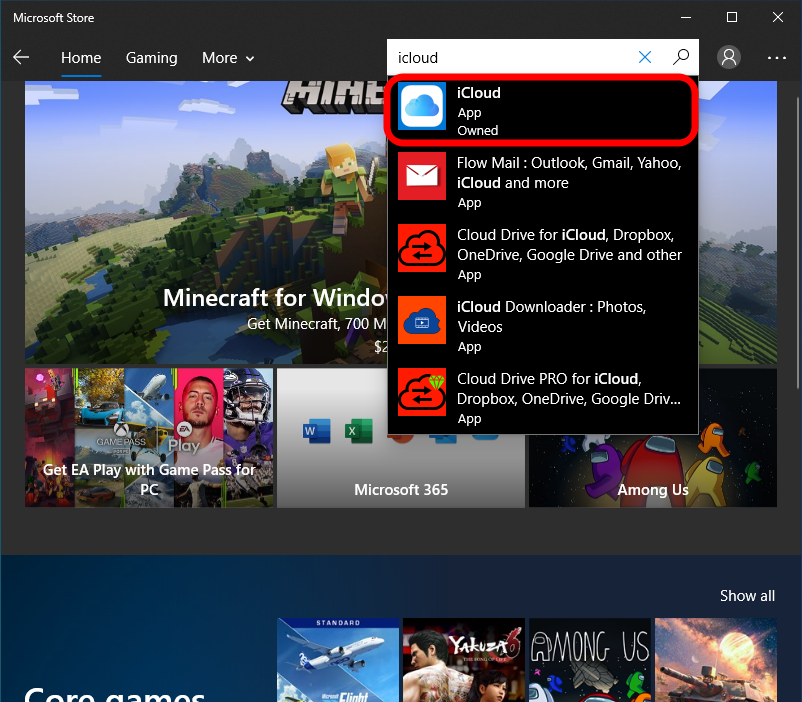Select the iCloud cloud app icon
802x702 pixels.
pyautogui.click(x=422, y=106)
